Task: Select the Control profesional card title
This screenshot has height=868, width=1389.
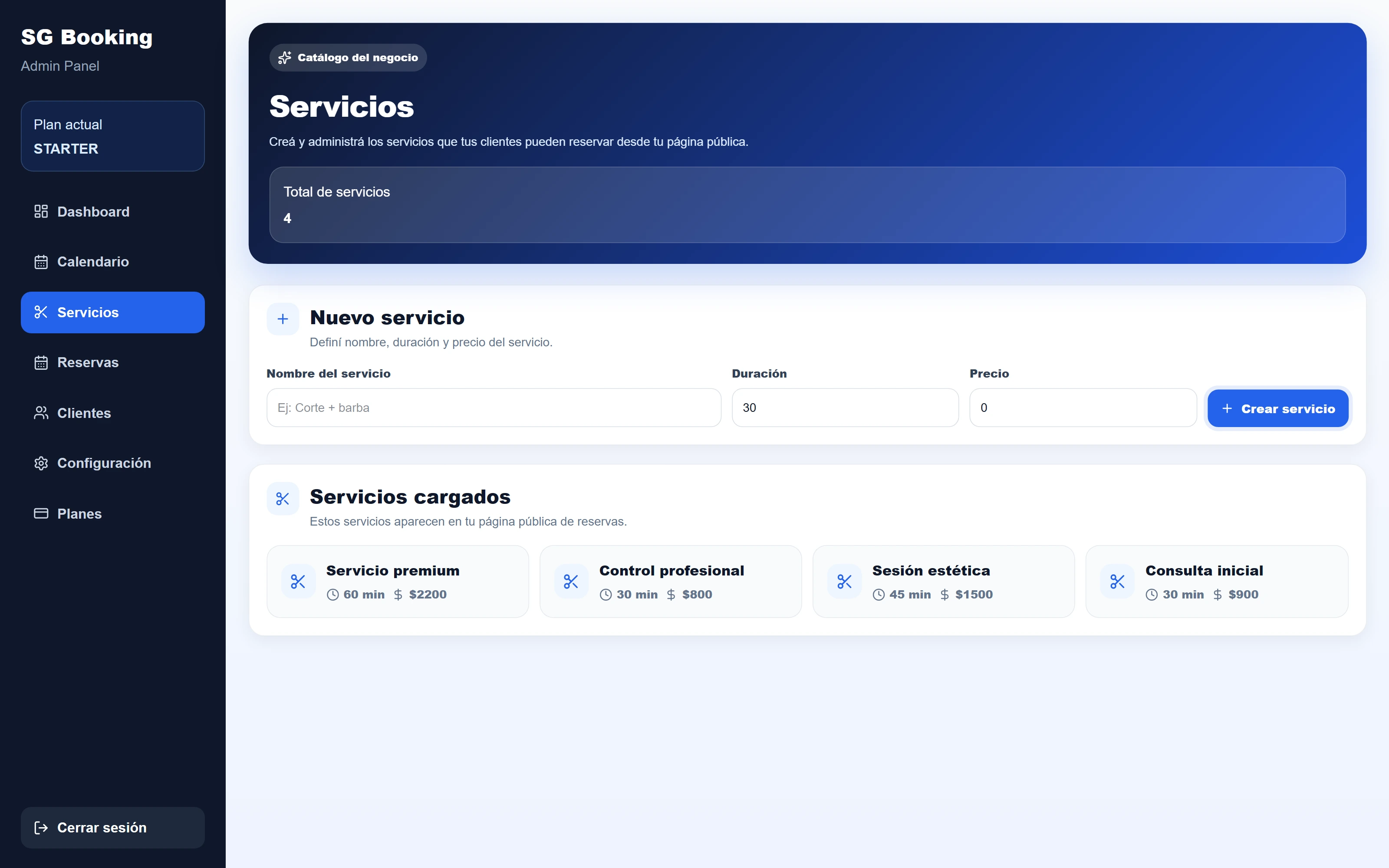Action: (671, 571)
